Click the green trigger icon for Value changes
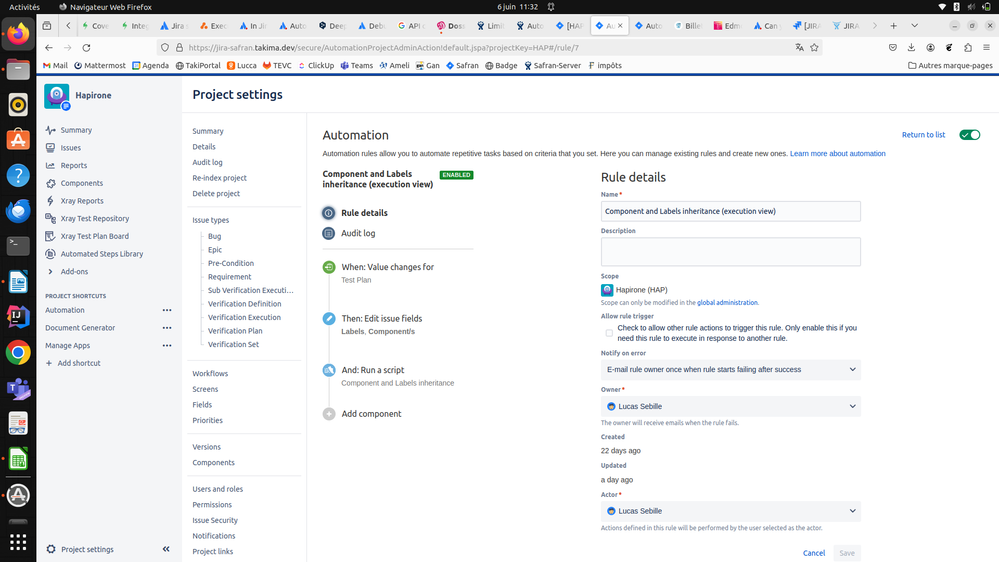 (329, 268)
